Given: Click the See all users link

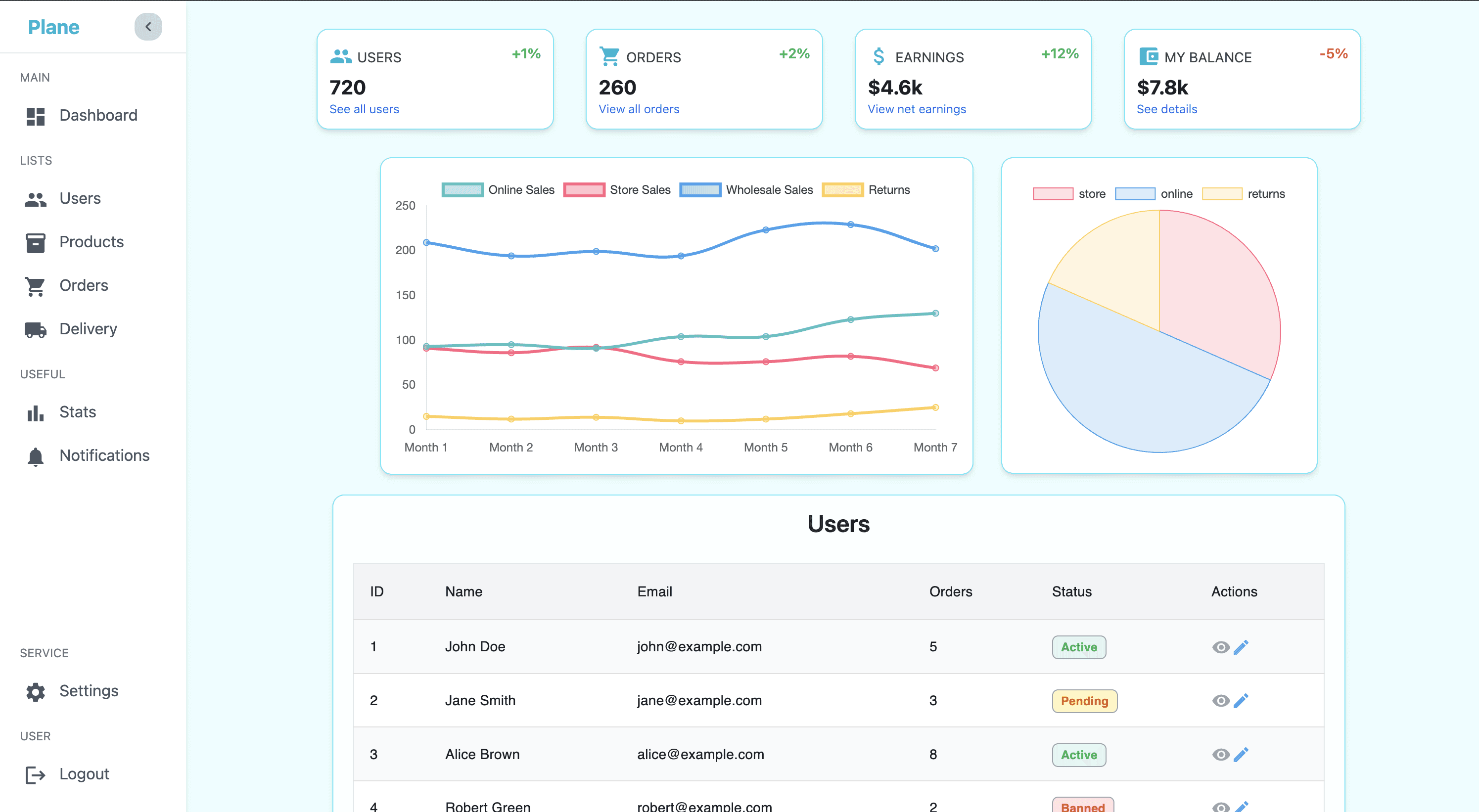Looking at the screenshot, I should pyautogui.click(x=364, y=109).
